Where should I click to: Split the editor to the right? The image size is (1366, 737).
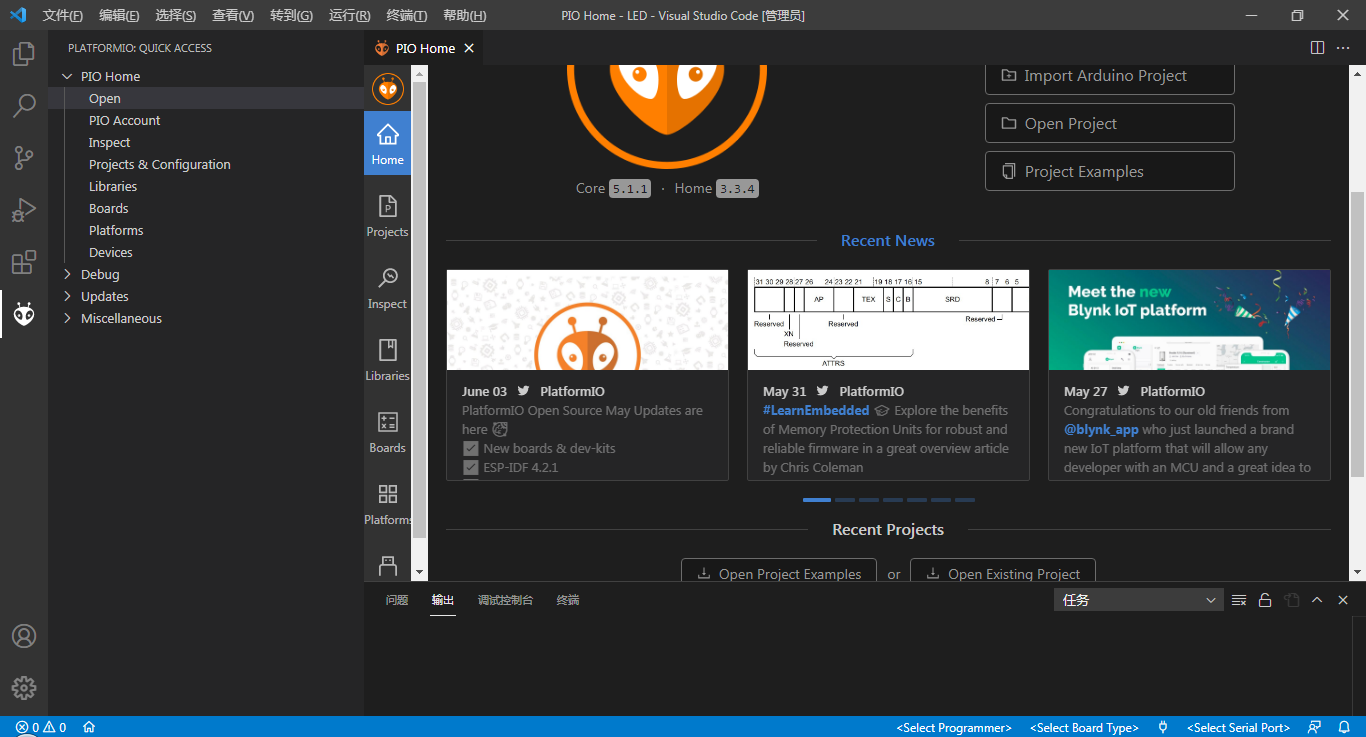1317,48
